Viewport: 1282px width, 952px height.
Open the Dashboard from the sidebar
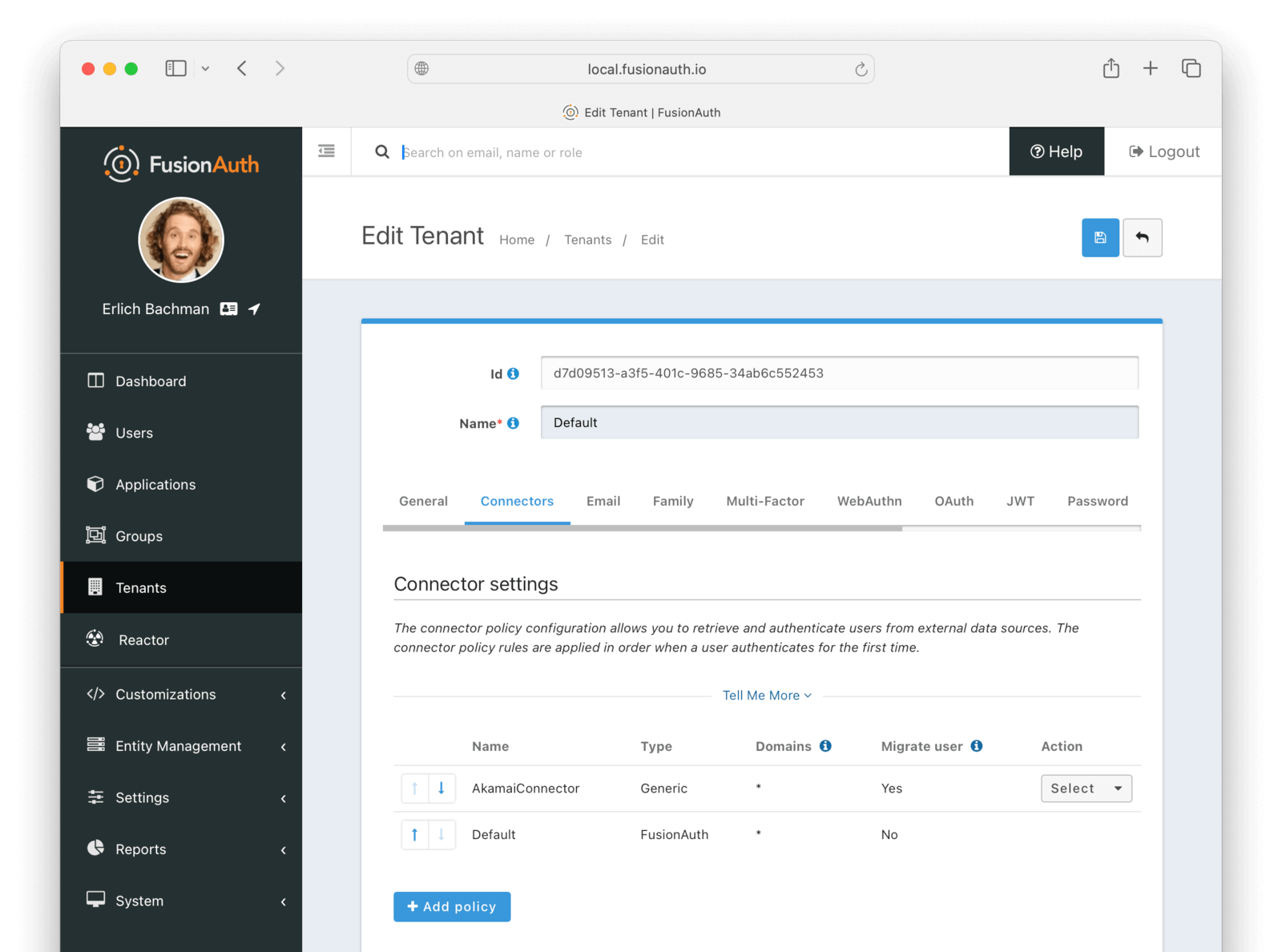click(151, 381)
